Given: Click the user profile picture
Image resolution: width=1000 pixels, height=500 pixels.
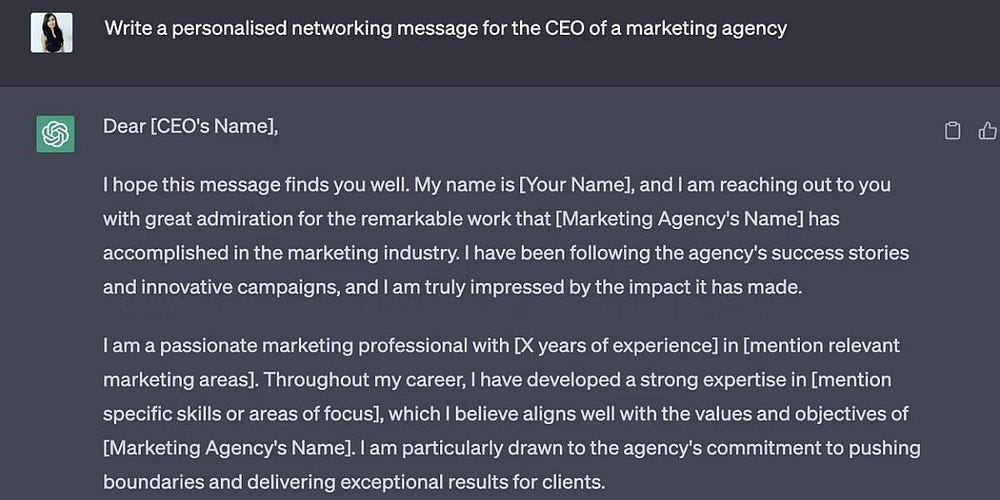Looking at the screenshot, I should 51,32.
